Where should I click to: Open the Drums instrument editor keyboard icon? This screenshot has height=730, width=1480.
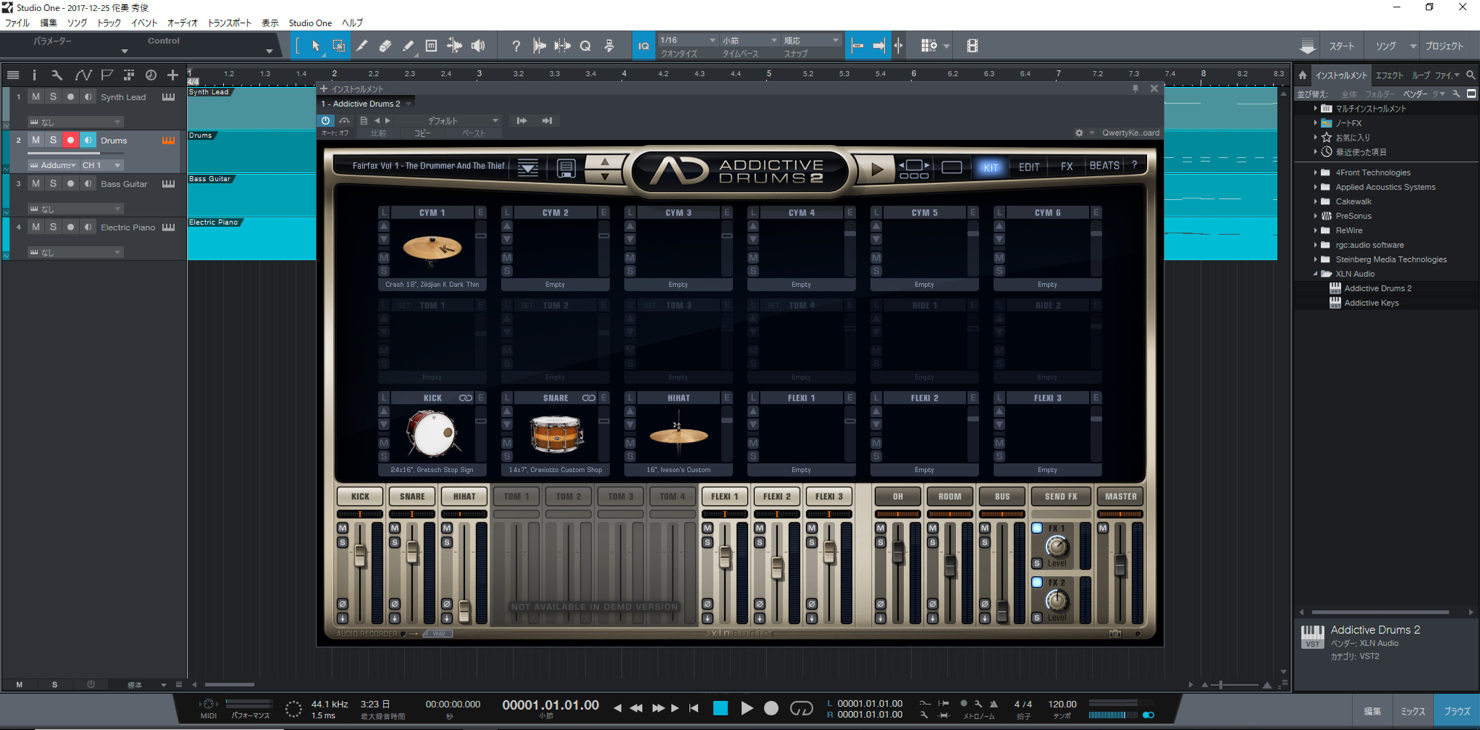tap(168, 140)
